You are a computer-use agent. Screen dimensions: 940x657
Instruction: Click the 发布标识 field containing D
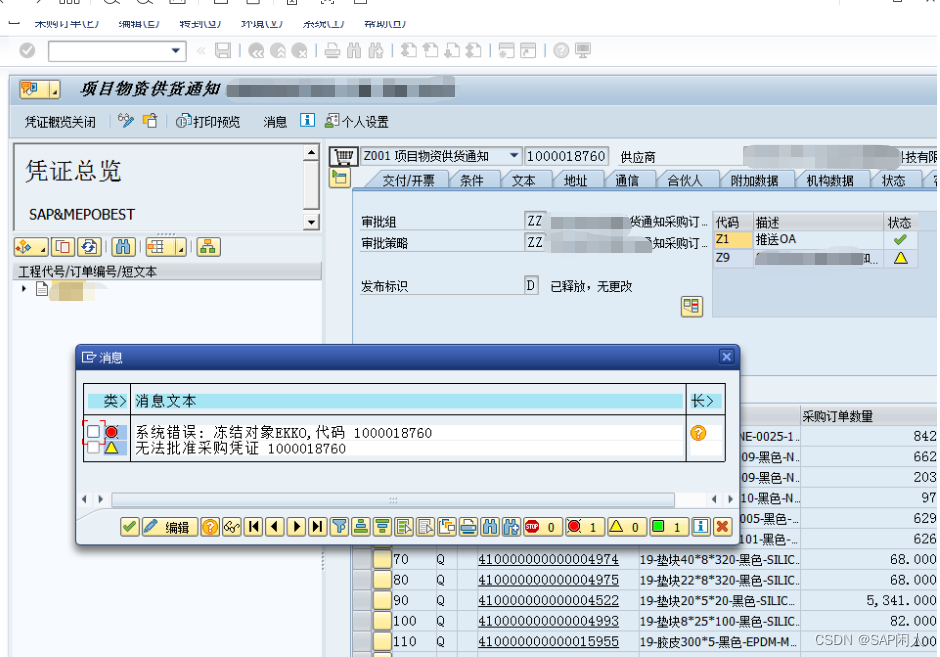[x=531, y=285]
